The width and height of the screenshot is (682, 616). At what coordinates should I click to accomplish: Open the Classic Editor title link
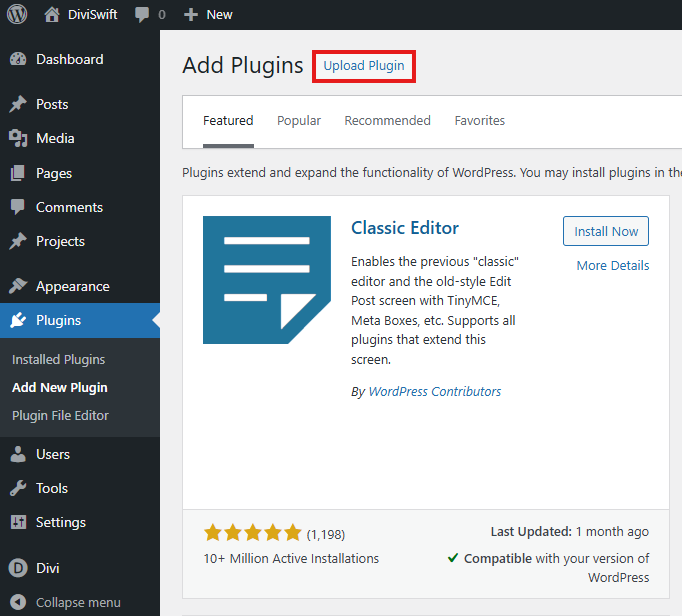405,228
